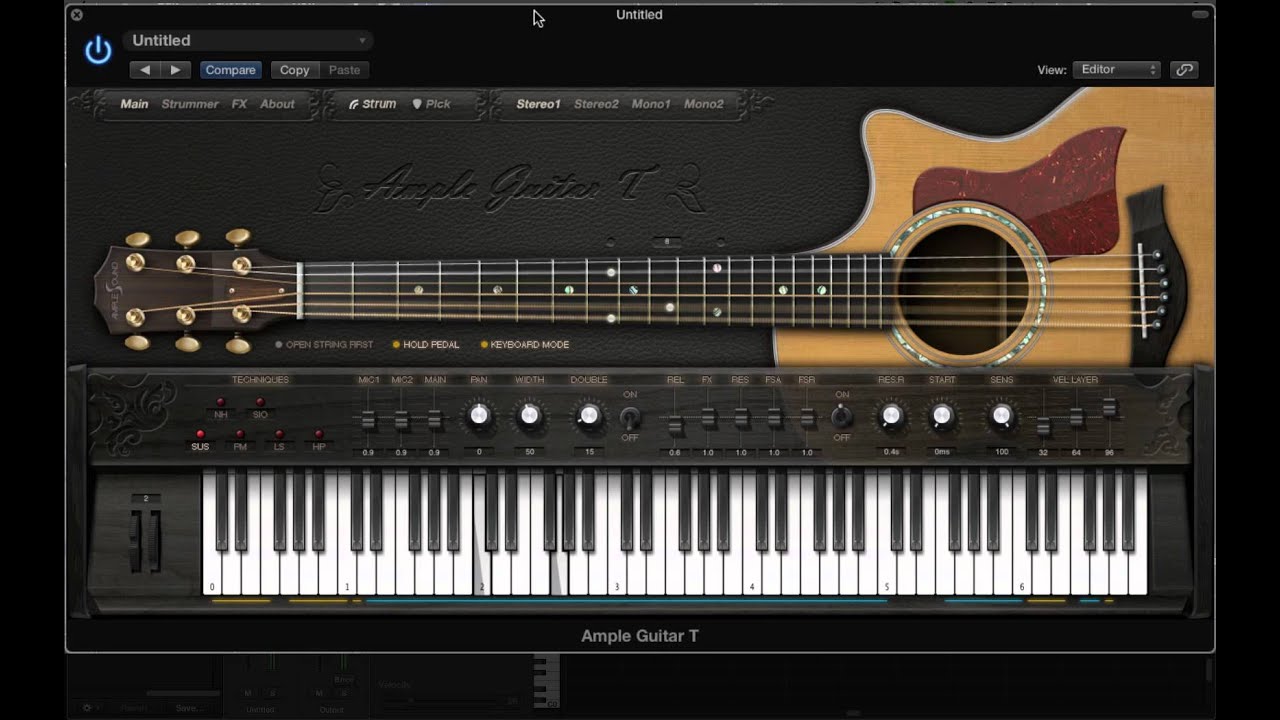Click the WIDTH value field showing 50
1280x720 pixels.
pos(529,452)
